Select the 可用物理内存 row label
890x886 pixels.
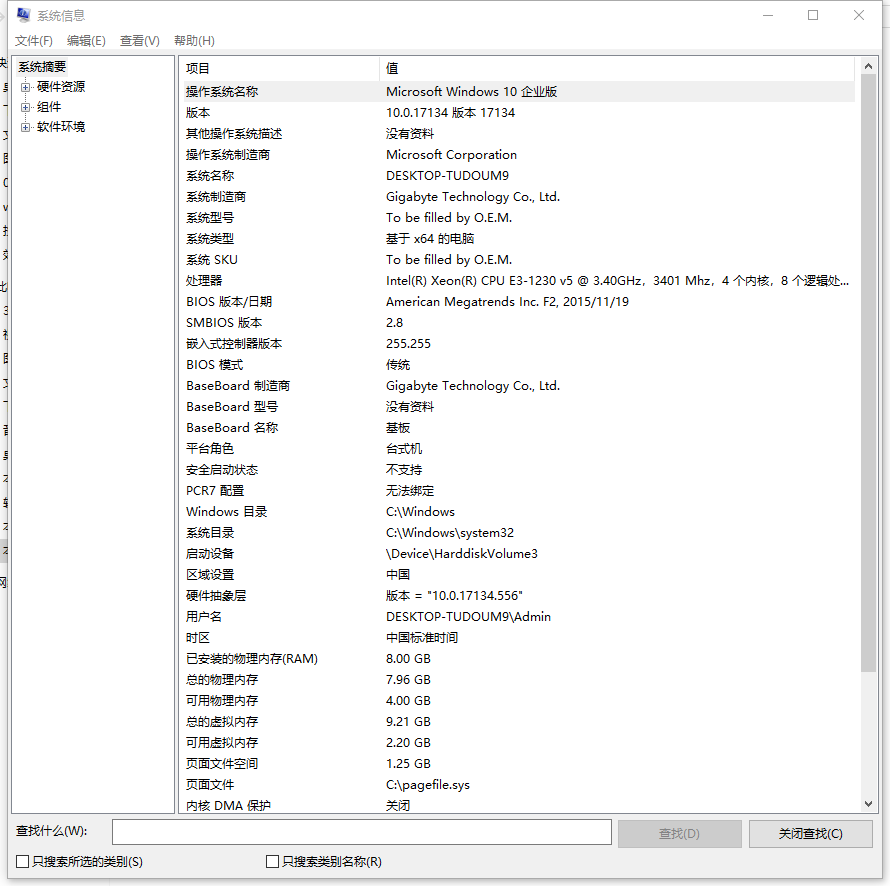(x=222, y=701)
